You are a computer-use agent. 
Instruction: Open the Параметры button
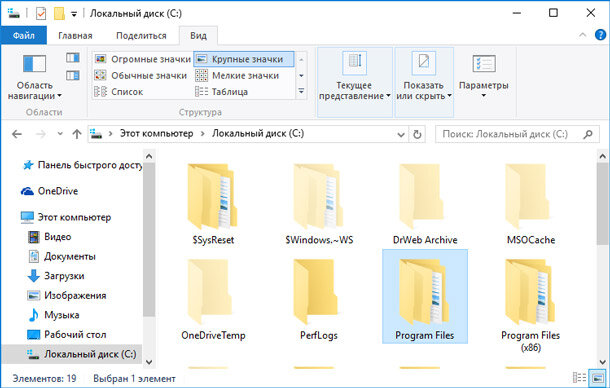484,77
